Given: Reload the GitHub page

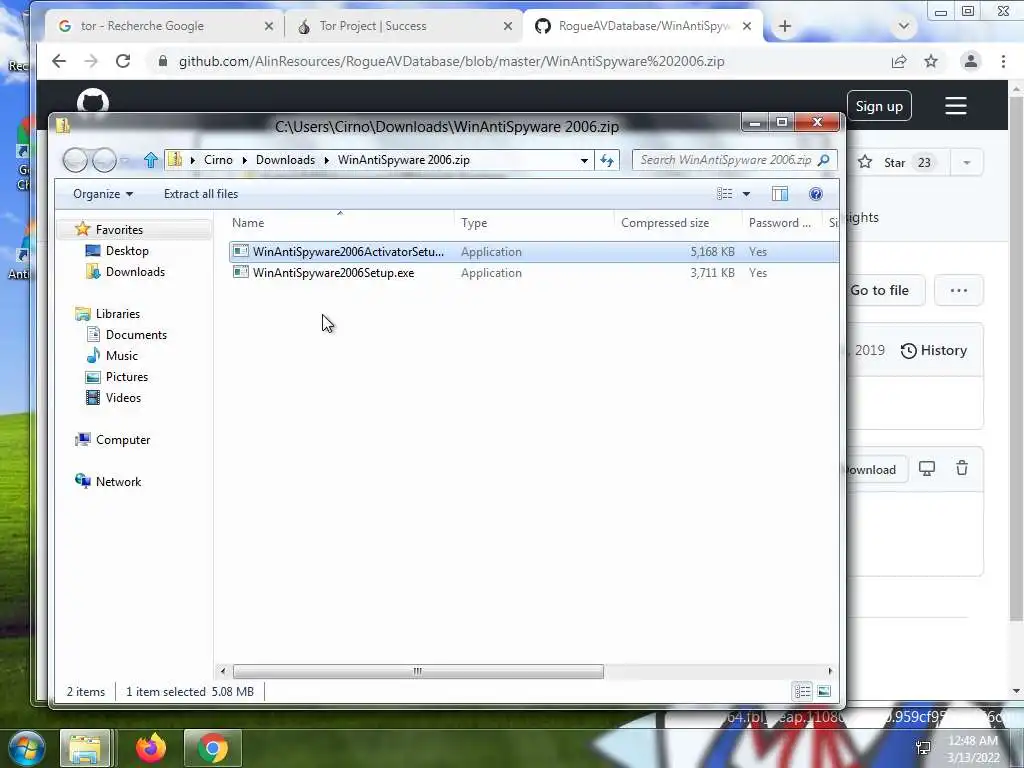Looking at the screenshot, I should point(123,61).
